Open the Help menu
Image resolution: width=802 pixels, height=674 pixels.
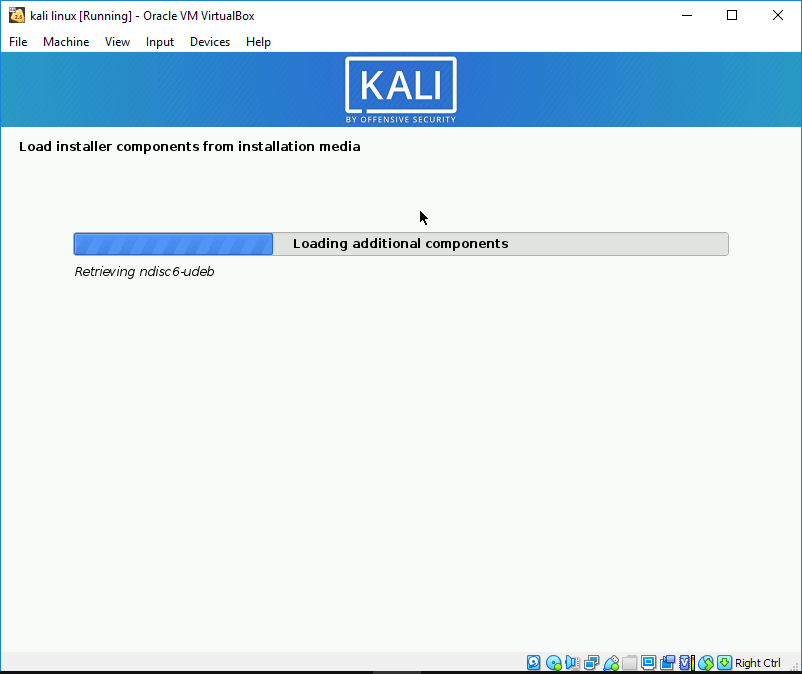click(258, 42)
